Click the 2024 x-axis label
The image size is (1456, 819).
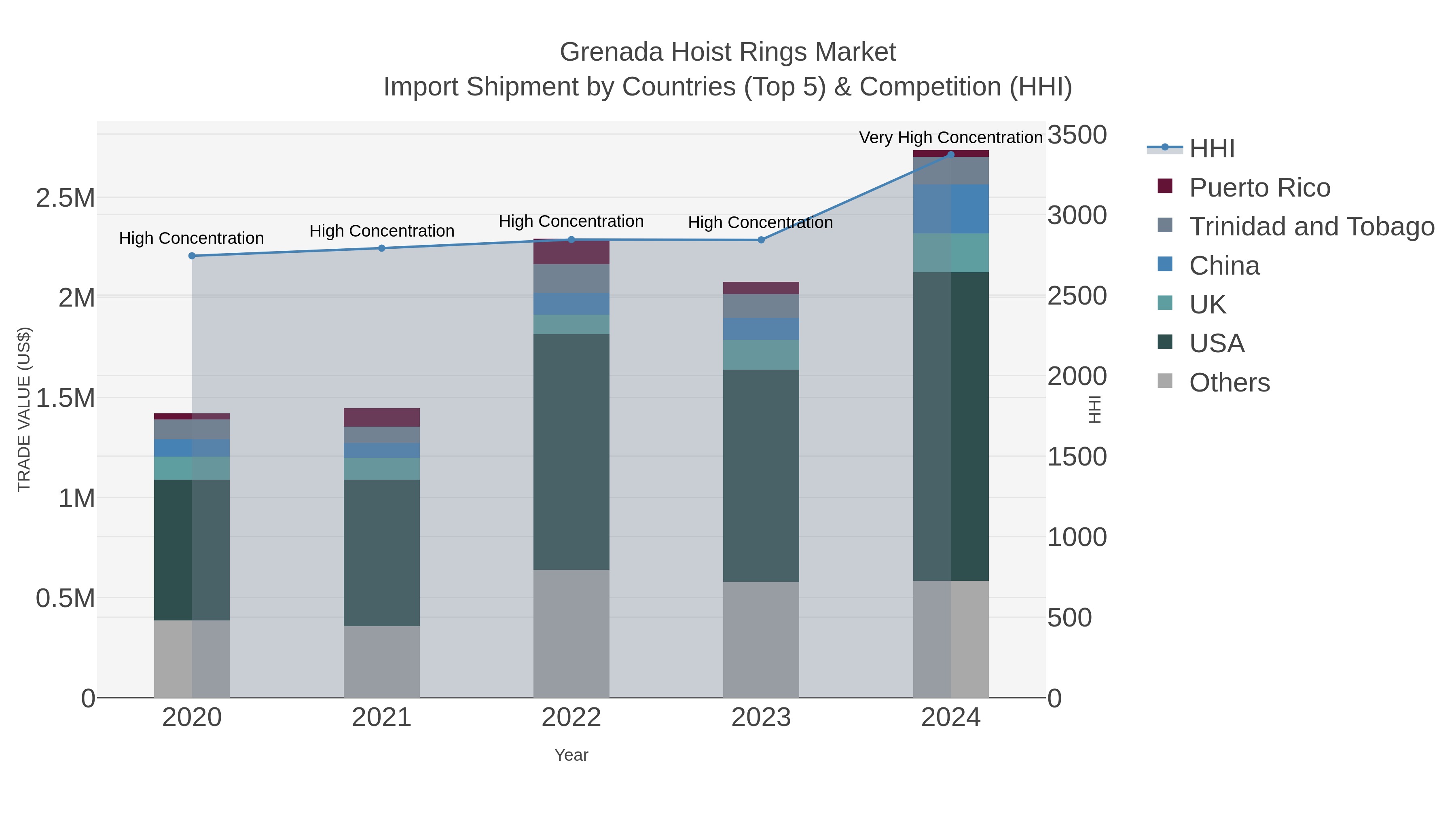[x=951, y=718]
